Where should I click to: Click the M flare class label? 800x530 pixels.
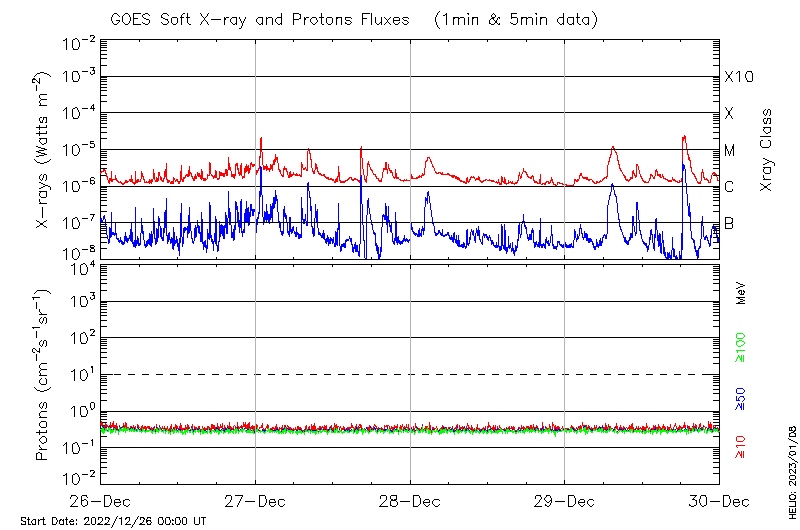730,151
